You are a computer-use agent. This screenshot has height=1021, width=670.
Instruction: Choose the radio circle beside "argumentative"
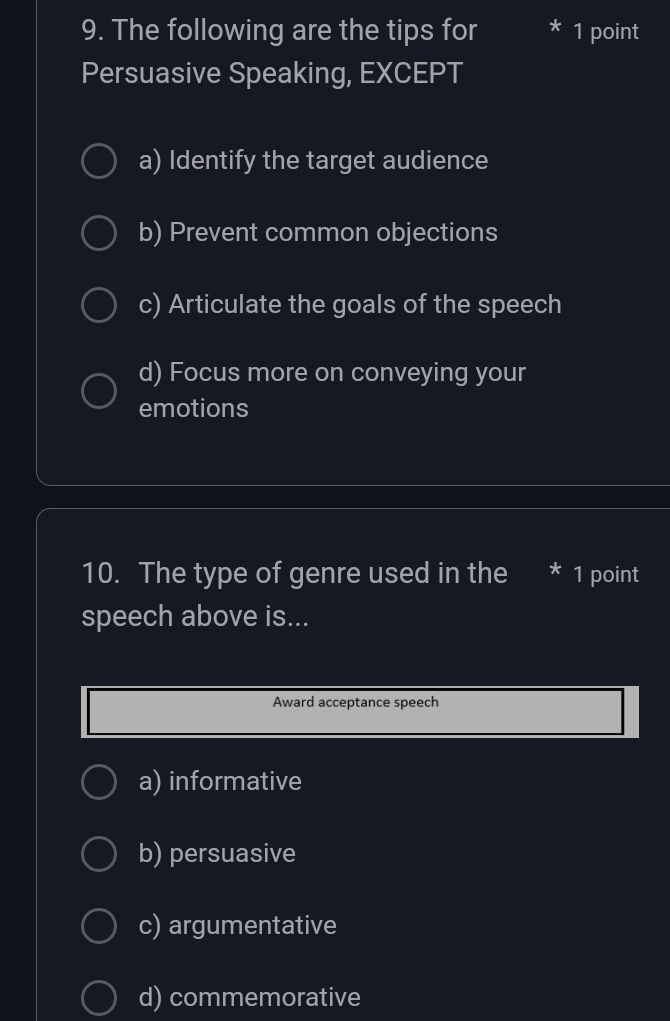[98, 926]
